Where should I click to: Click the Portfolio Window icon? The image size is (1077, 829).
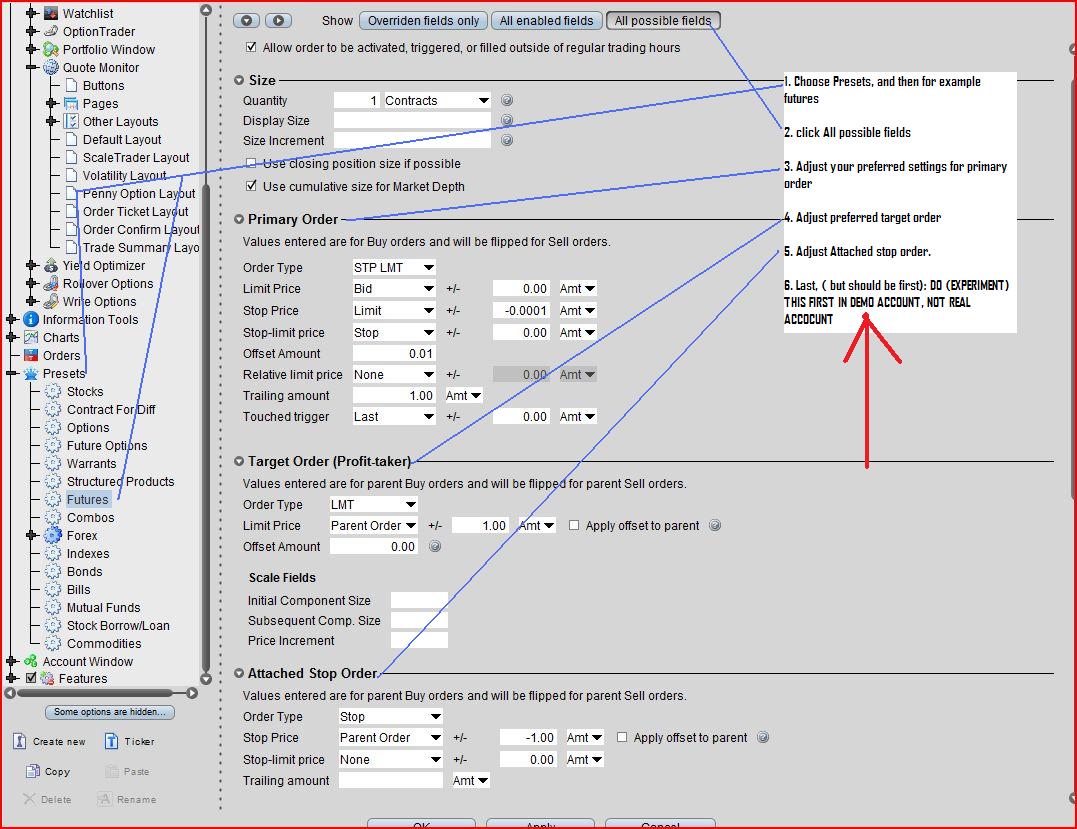(51, 49)
